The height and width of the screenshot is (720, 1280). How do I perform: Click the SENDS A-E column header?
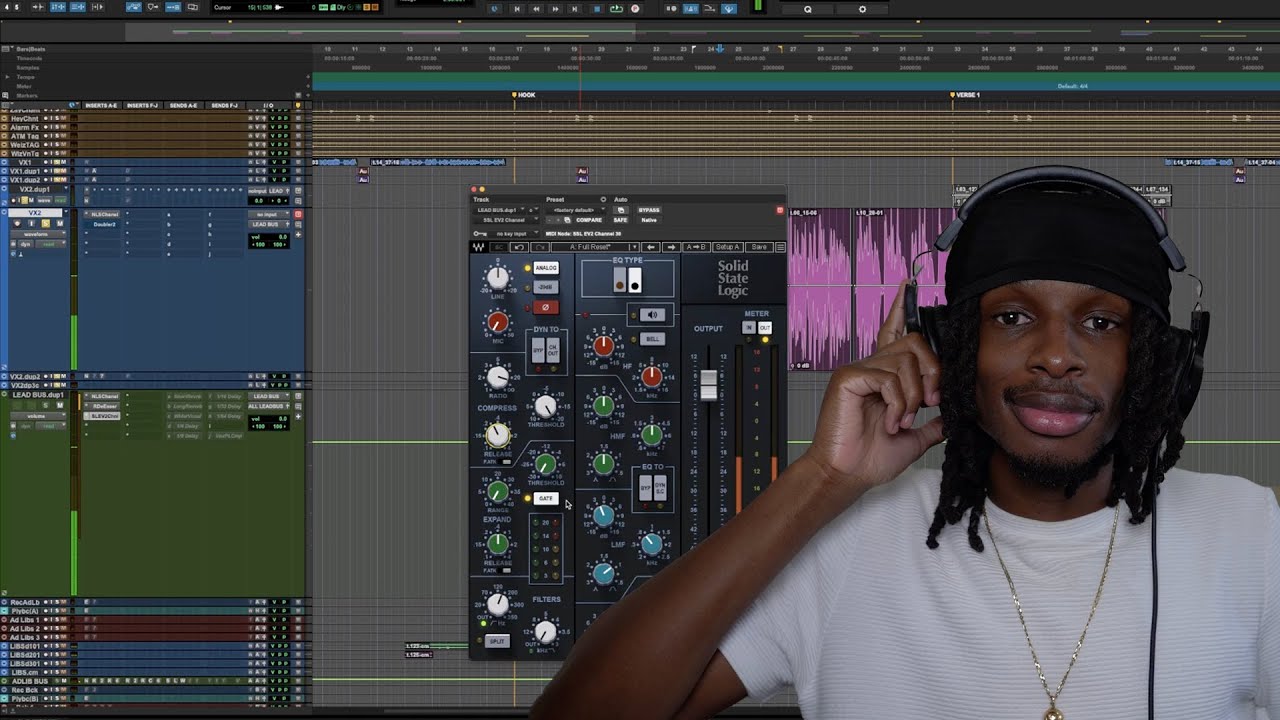click(x=184, y=105)
